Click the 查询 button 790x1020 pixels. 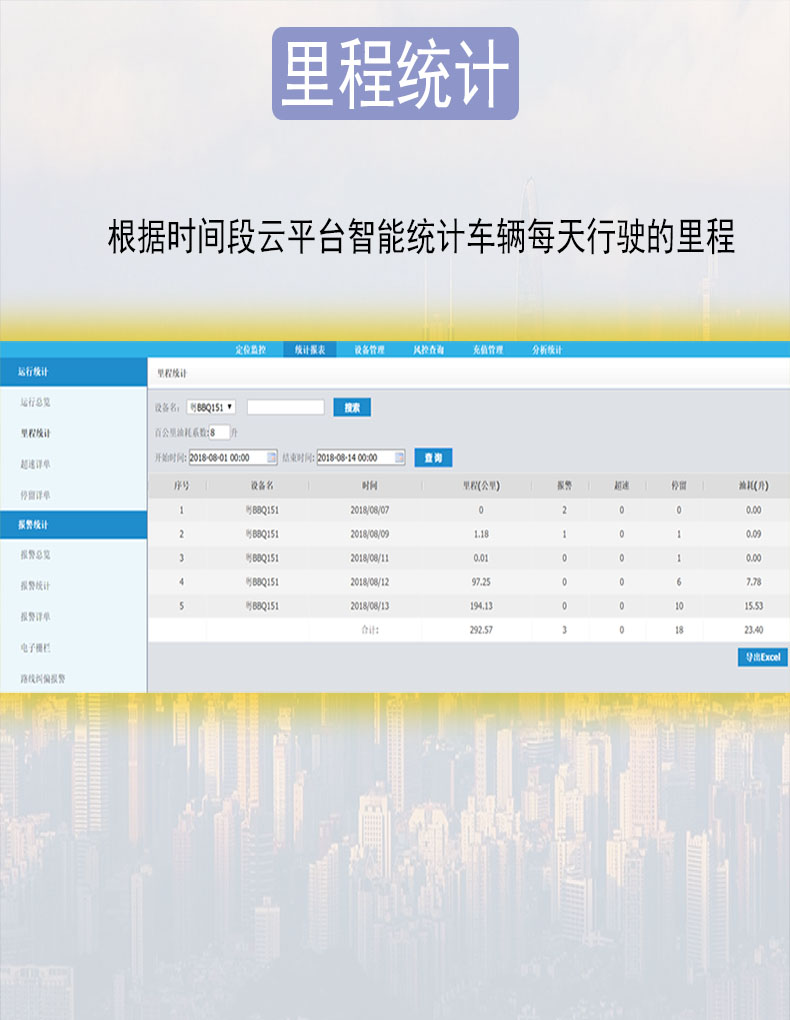(x=433, y=457)
